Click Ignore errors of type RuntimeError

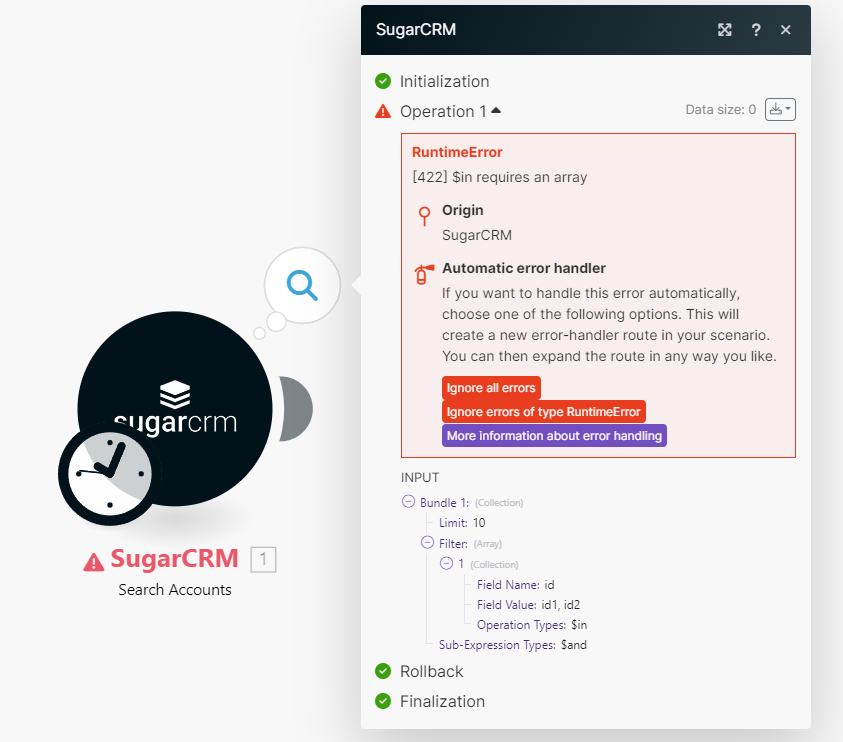tap(544, 412)
